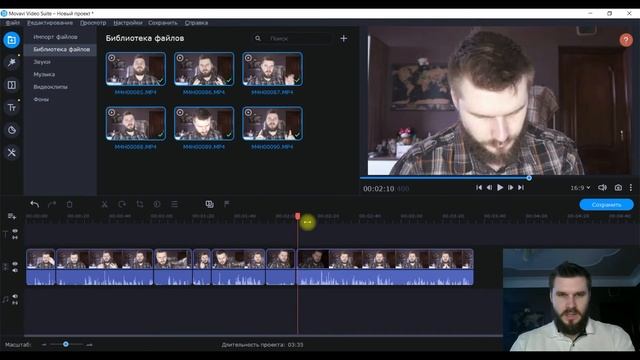
Task: Select the MAH00090.MP4 thumbnail in the library
Action: (272, 124)
